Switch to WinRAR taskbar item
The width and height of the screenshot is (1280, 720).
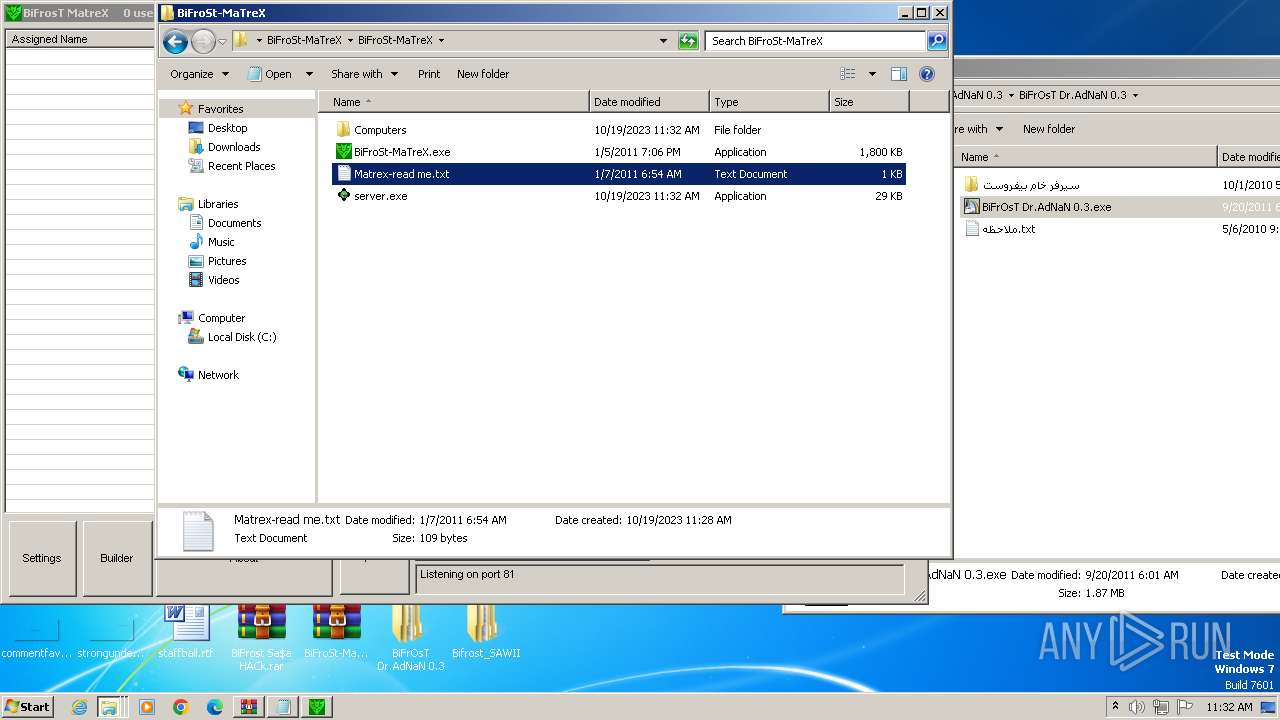point(249,707)
